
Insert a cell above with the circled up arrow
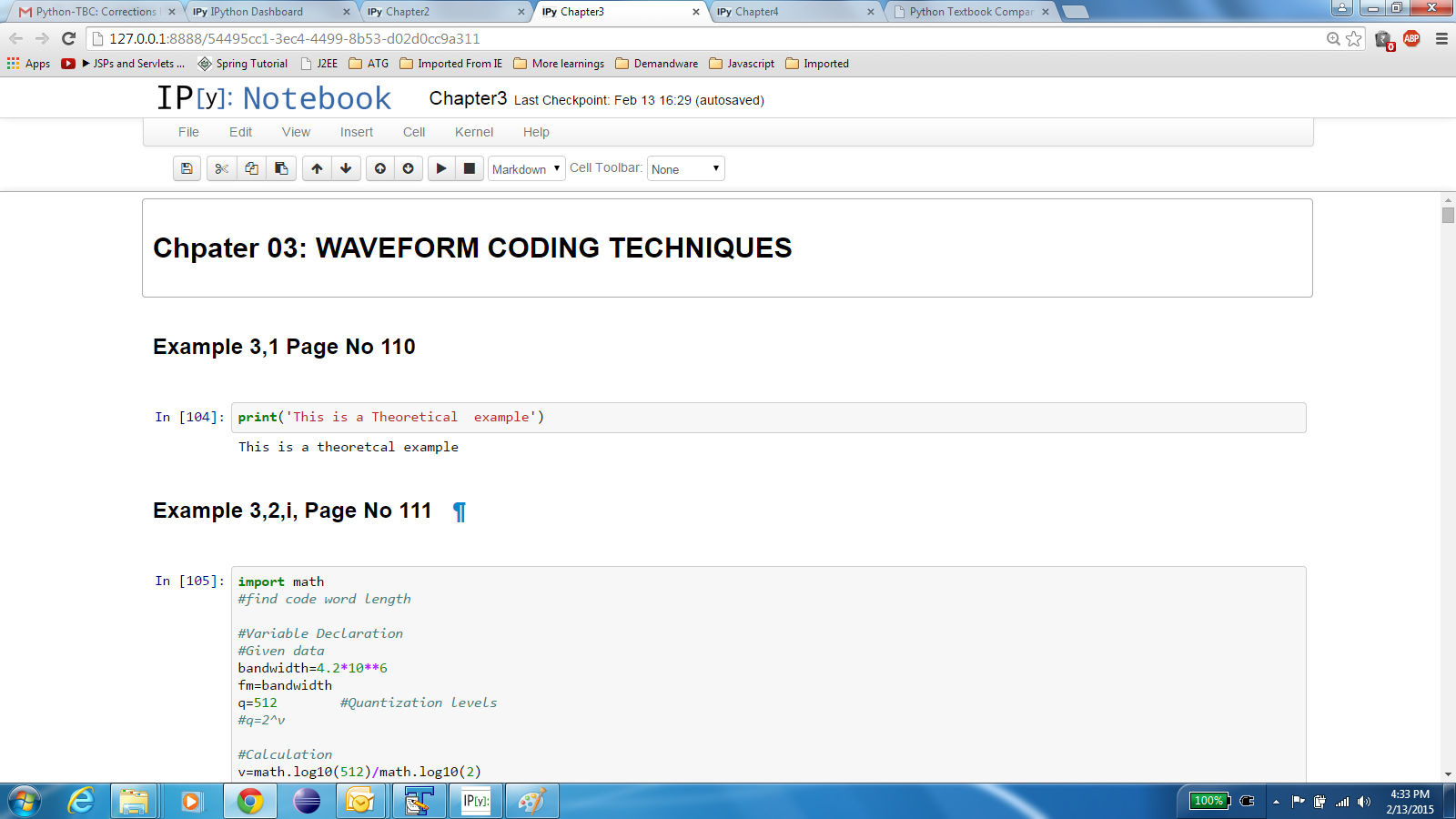pos(380,168)
